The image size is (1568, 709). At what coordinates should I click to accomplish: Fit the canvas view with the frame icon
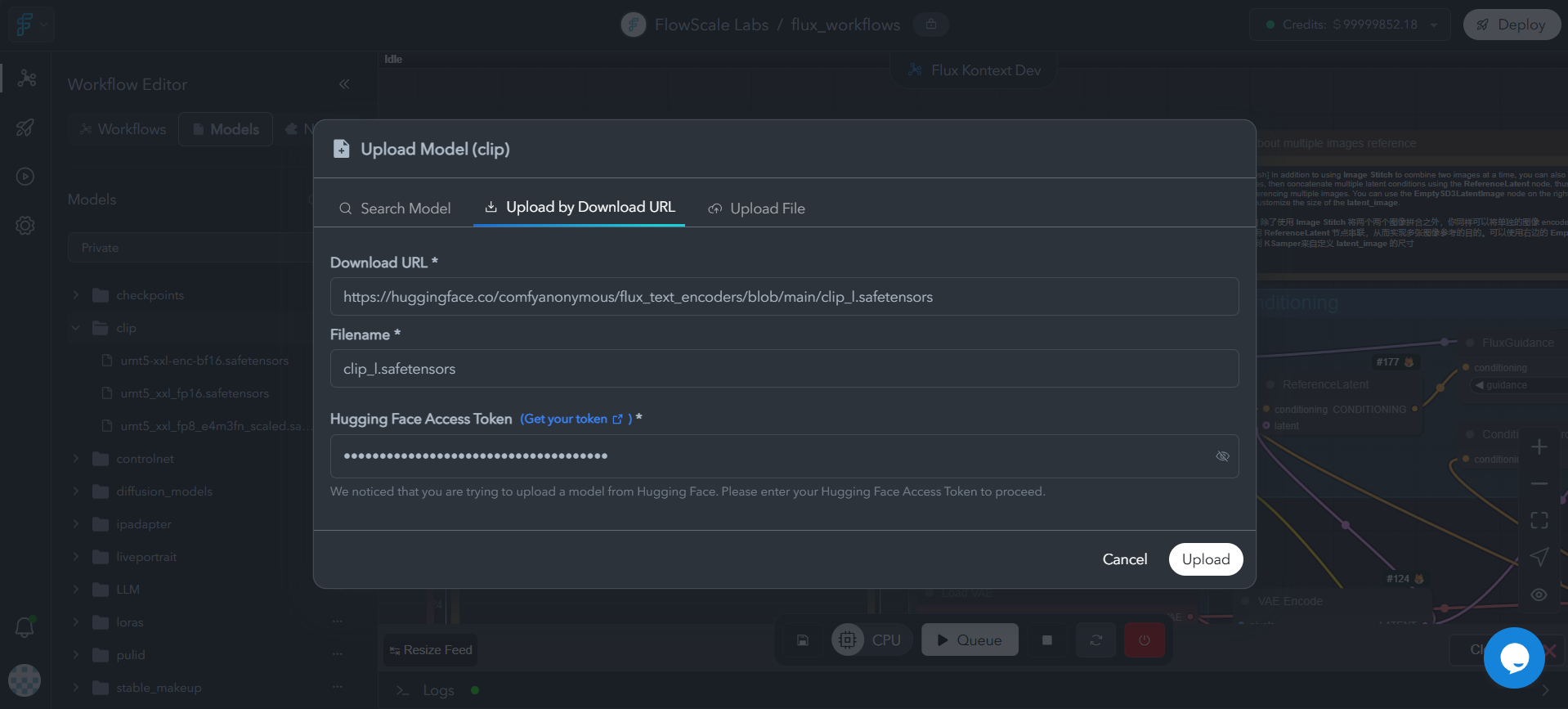1539,520
